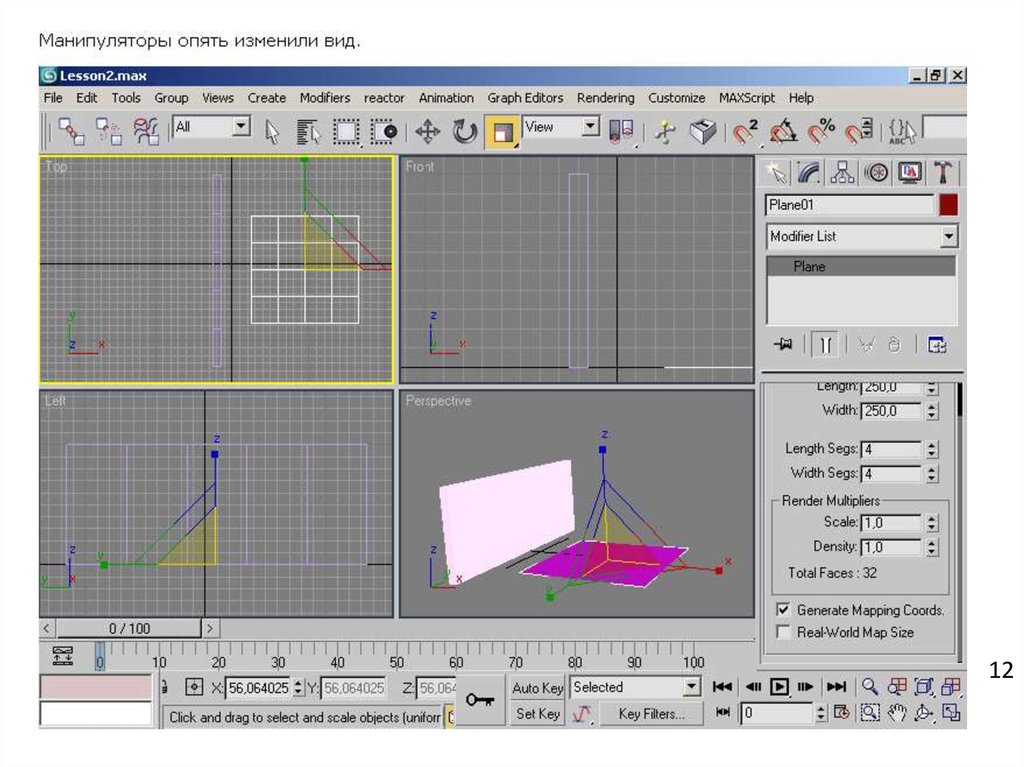Expand the Modifier List dropdown
This screenshot has height=767, width=1024.
click(948, 237)
